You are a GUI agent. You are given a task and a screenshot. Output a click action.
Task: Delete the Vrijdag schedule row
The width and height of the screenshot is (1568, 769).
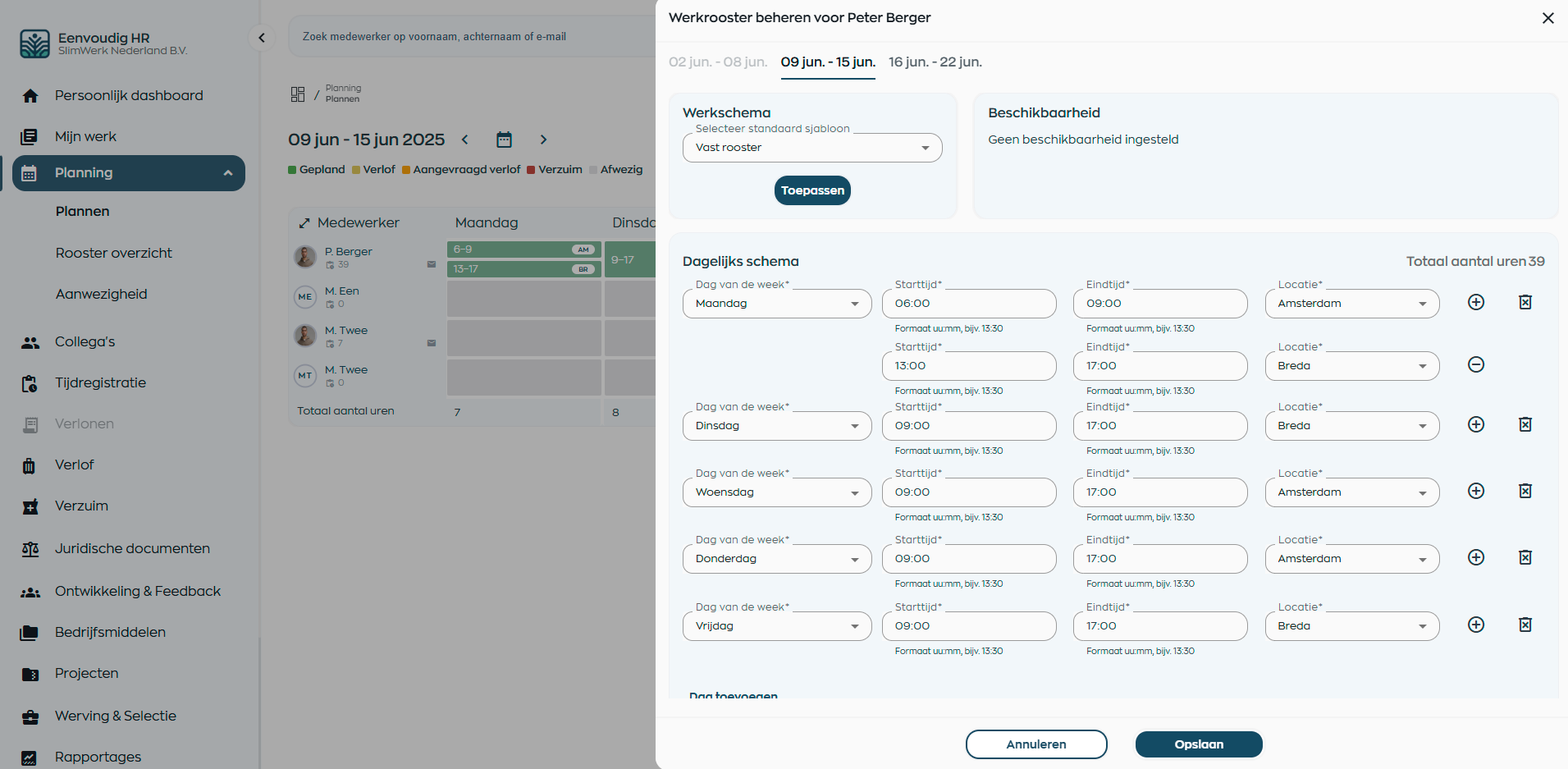point(1525,625)
